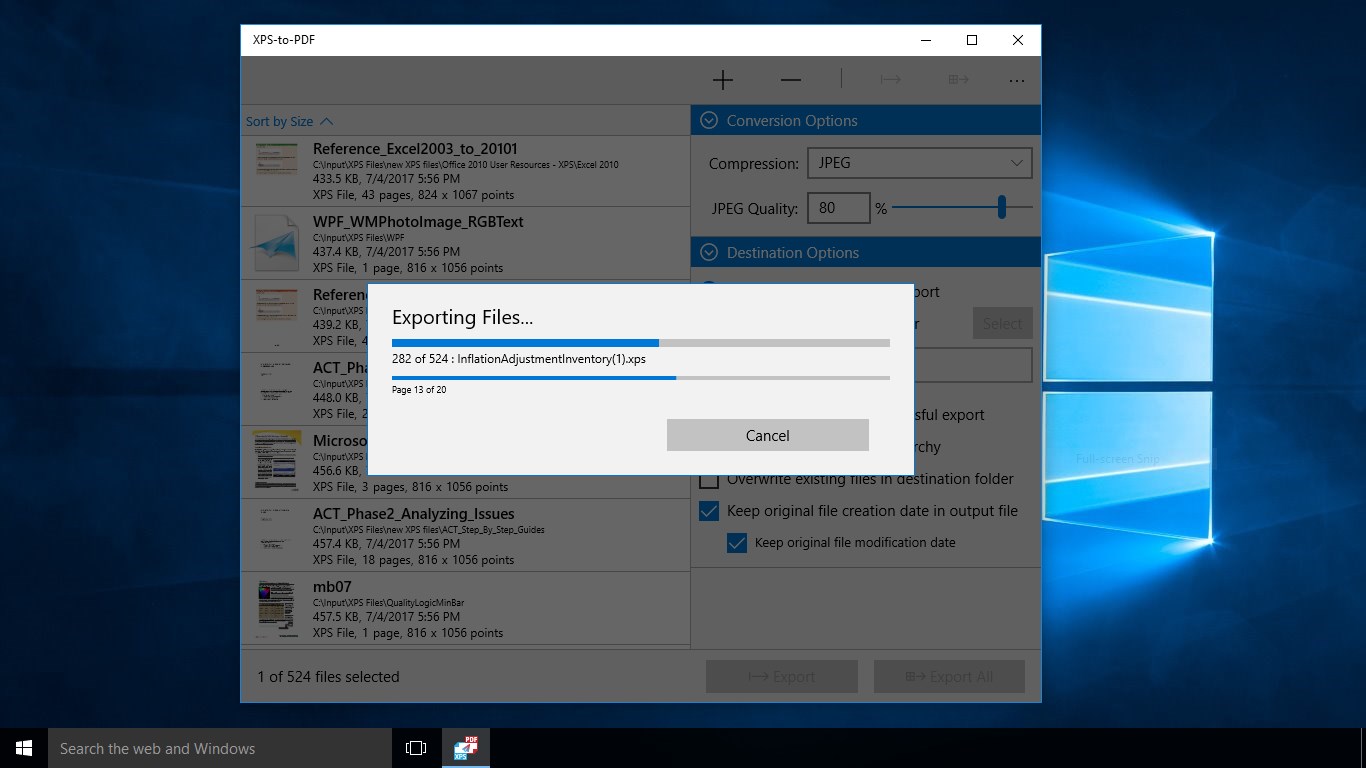Open the three-dot more options menu
1366x768 pixels.
pyautogui.click(x=1017, y=81)
